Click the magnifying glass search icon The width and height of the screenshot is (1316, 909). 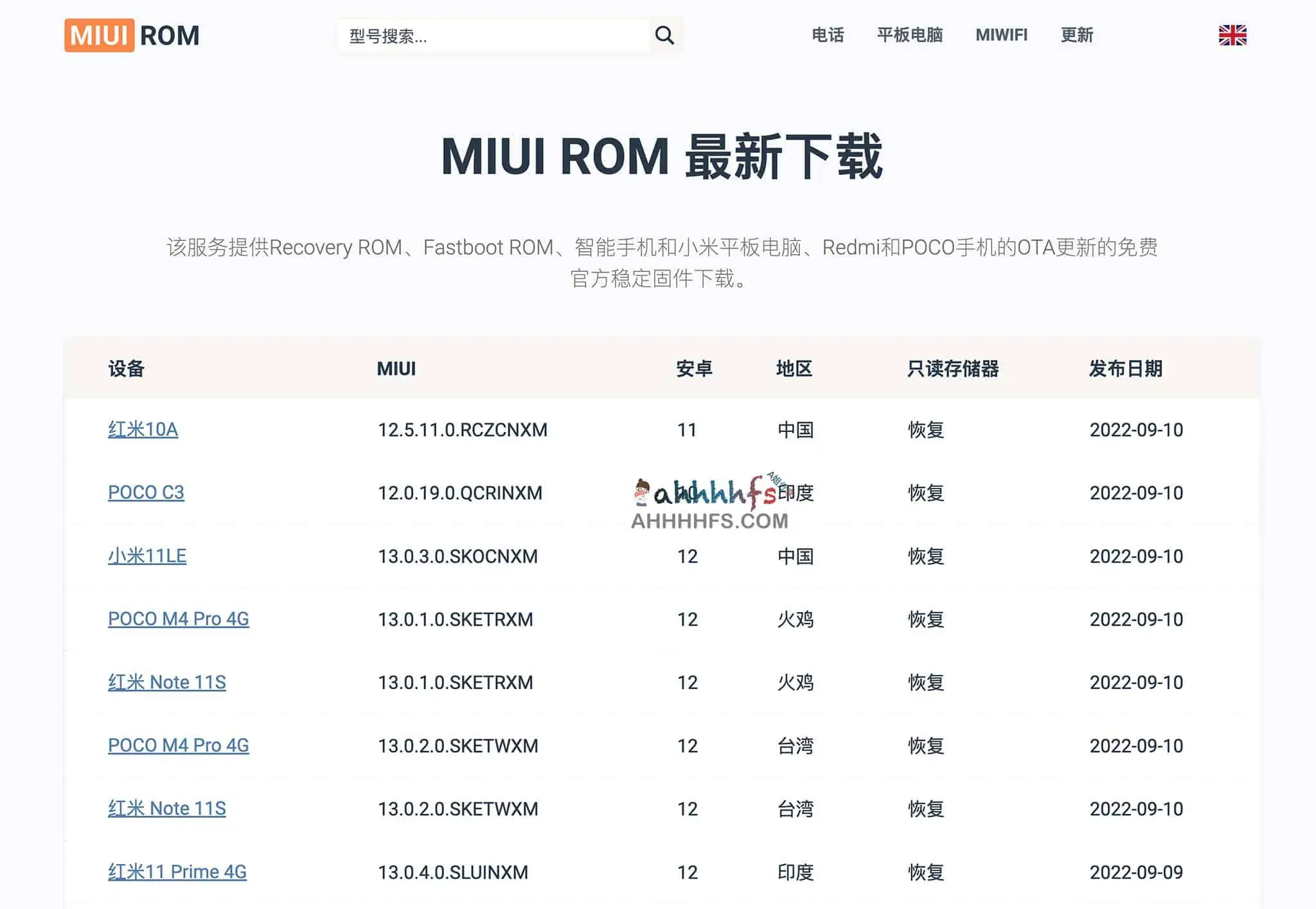pos(665,35)
